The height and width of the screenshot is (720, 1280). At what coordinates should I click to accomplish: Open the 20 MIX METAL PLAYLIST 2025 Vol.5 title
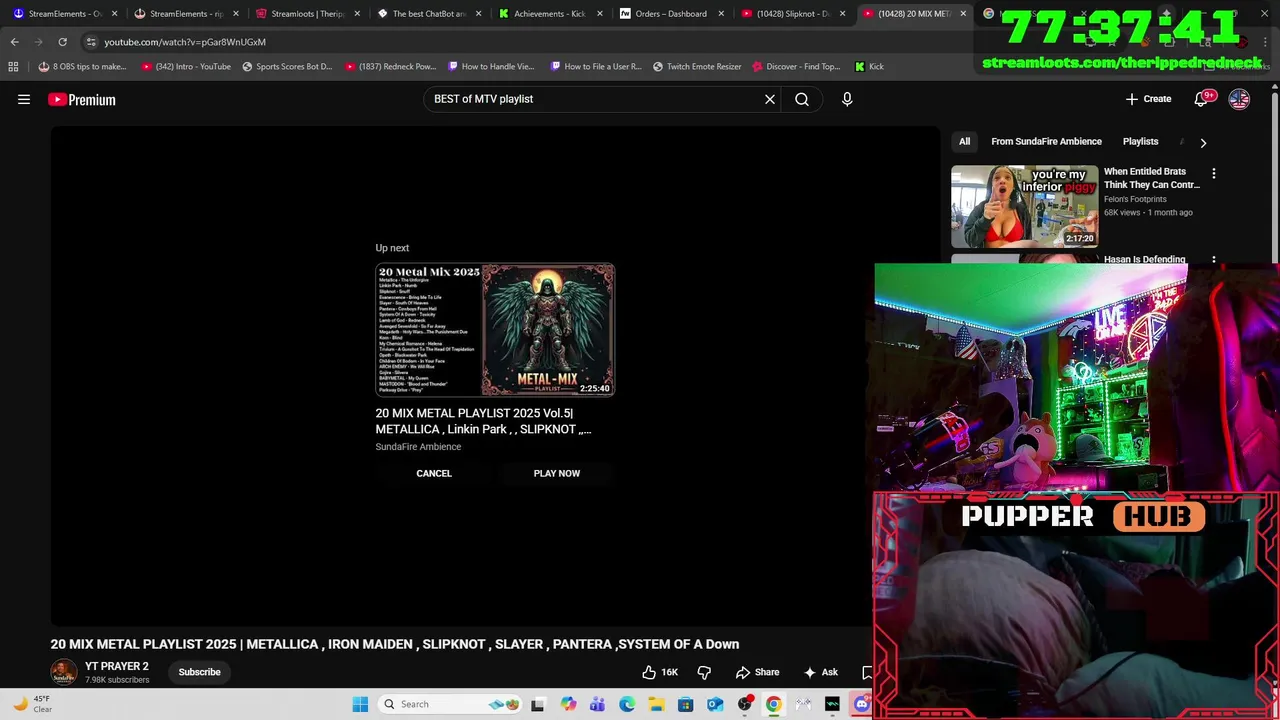click(484, 421)
